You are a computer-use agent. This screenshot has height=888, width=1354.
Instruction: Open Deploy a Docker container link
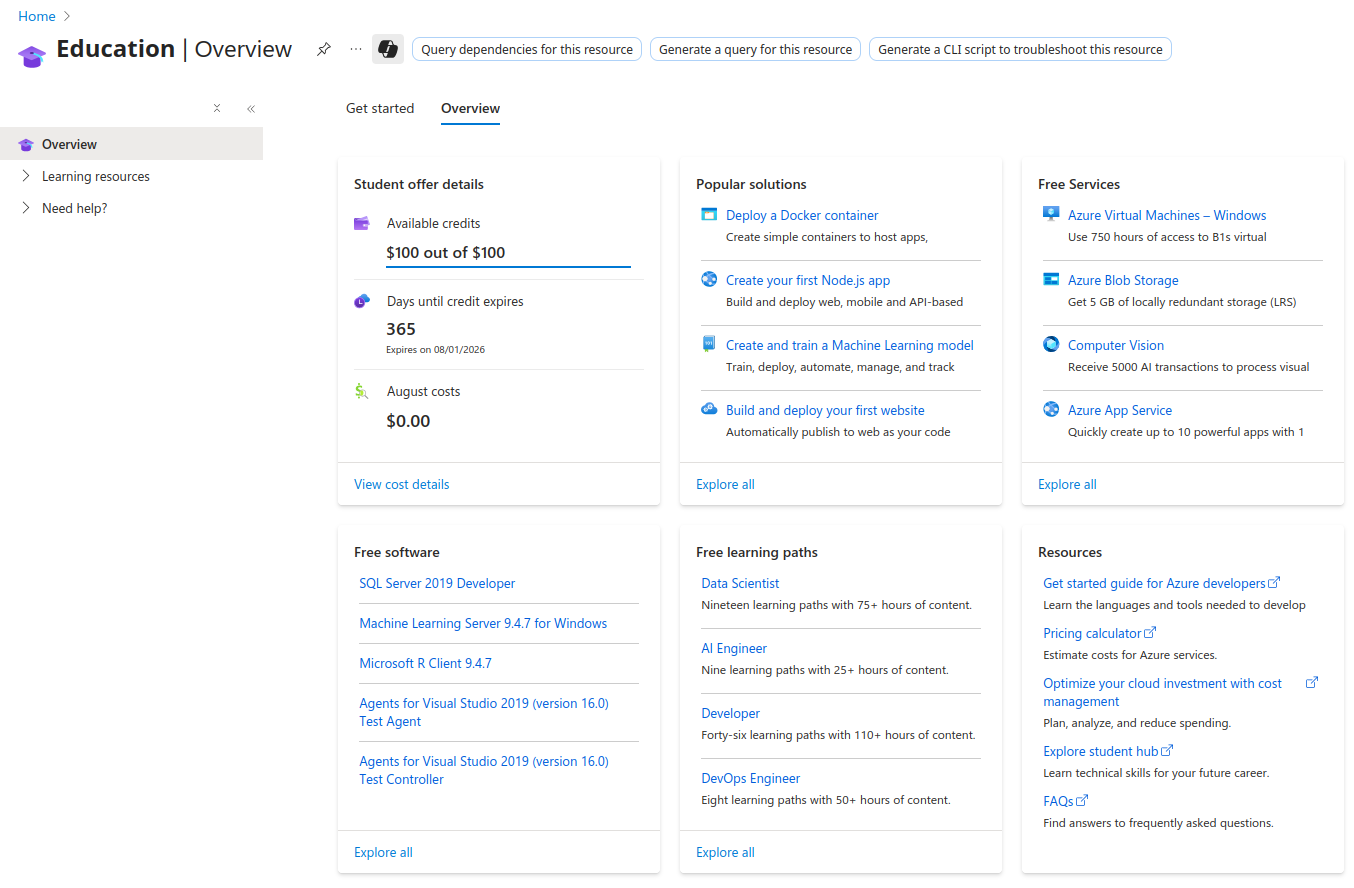802,215
